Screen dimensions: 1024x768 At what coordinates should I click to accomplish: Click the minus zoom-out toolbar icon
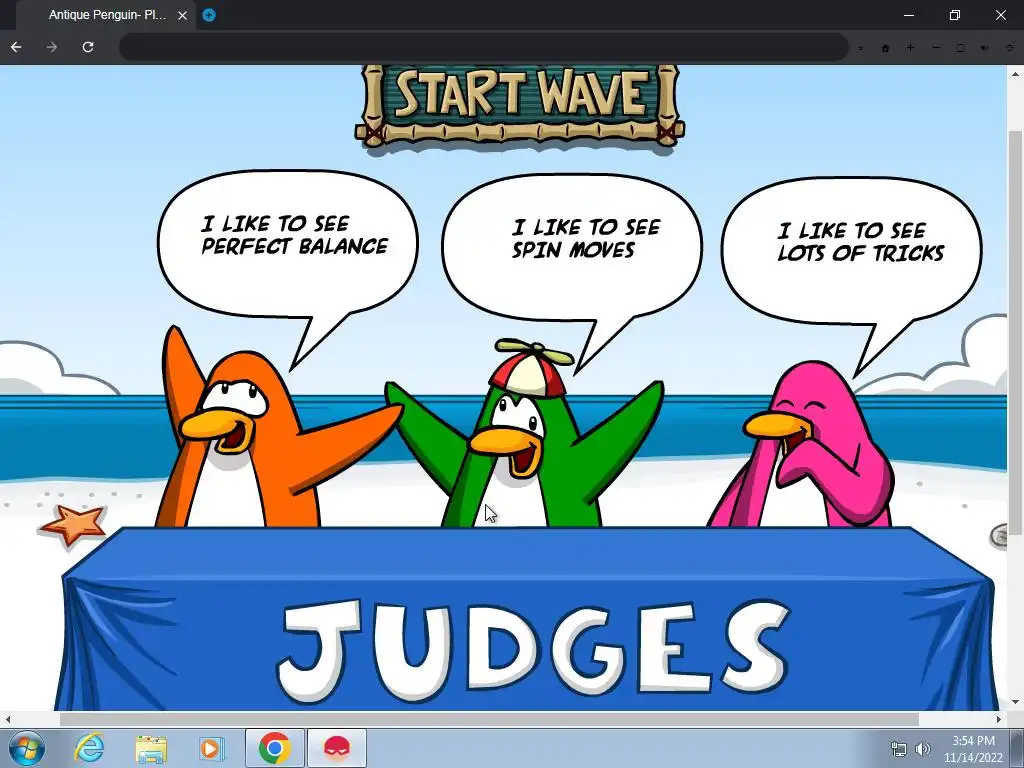click(936, 48)
